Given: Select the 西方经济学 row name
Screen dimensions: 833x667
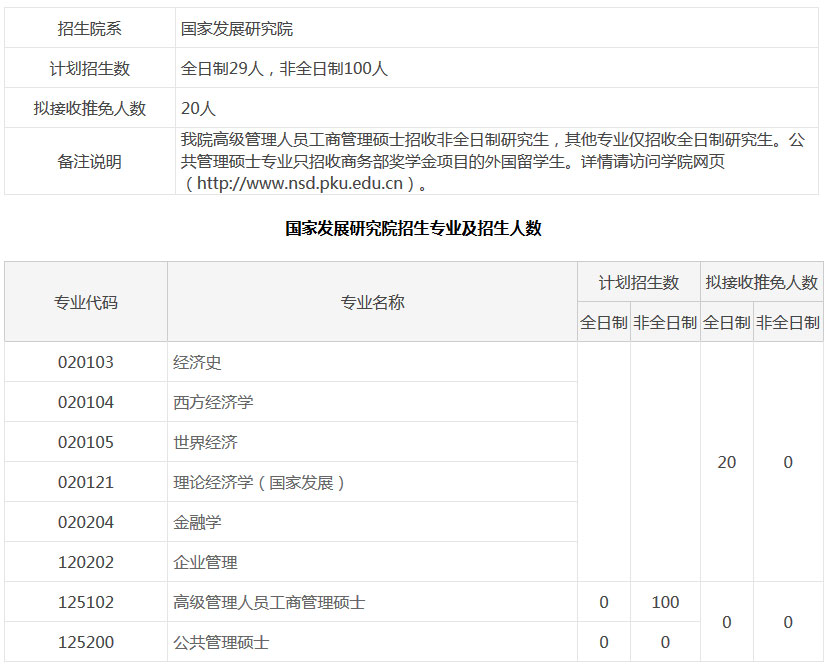Looking at the screenshot, I should (x=213, y=402).
